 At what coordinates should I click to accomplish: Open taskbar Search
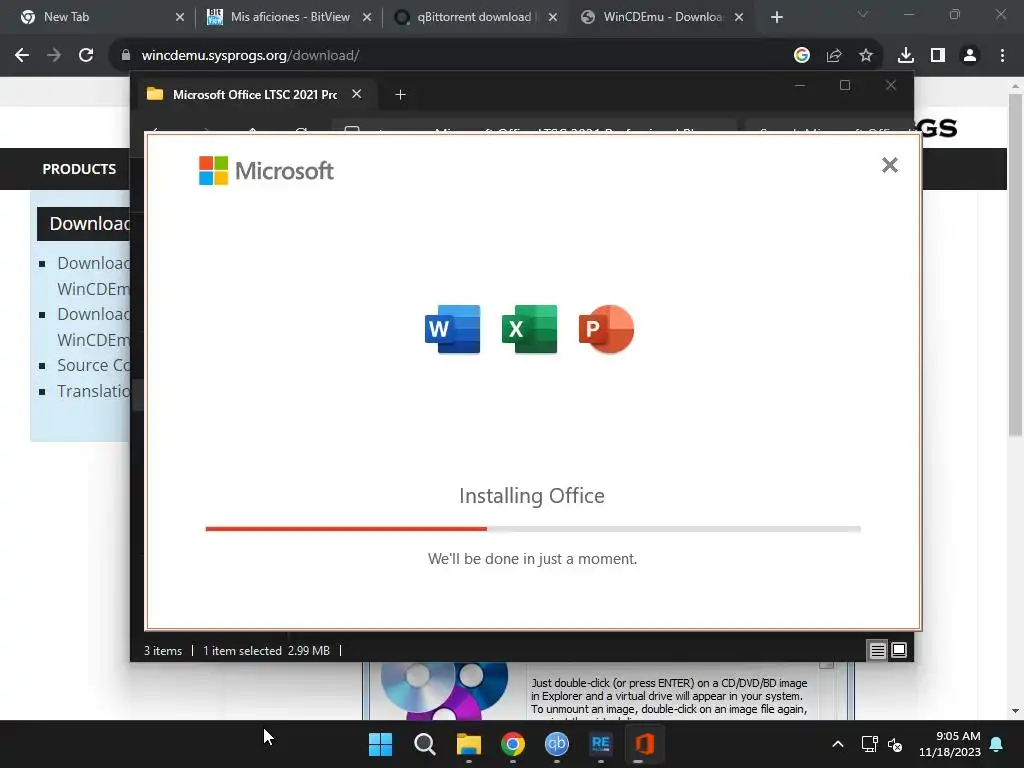point(424,744)
